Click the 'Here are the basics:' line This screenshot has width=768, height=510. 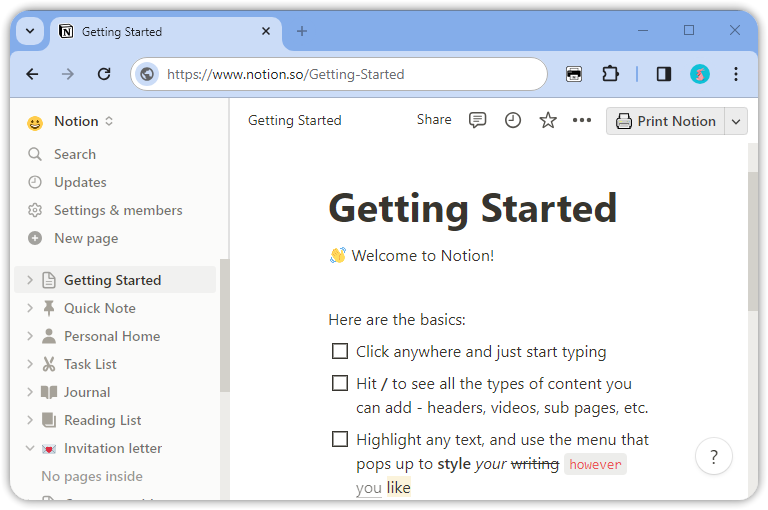click(397, 320)
